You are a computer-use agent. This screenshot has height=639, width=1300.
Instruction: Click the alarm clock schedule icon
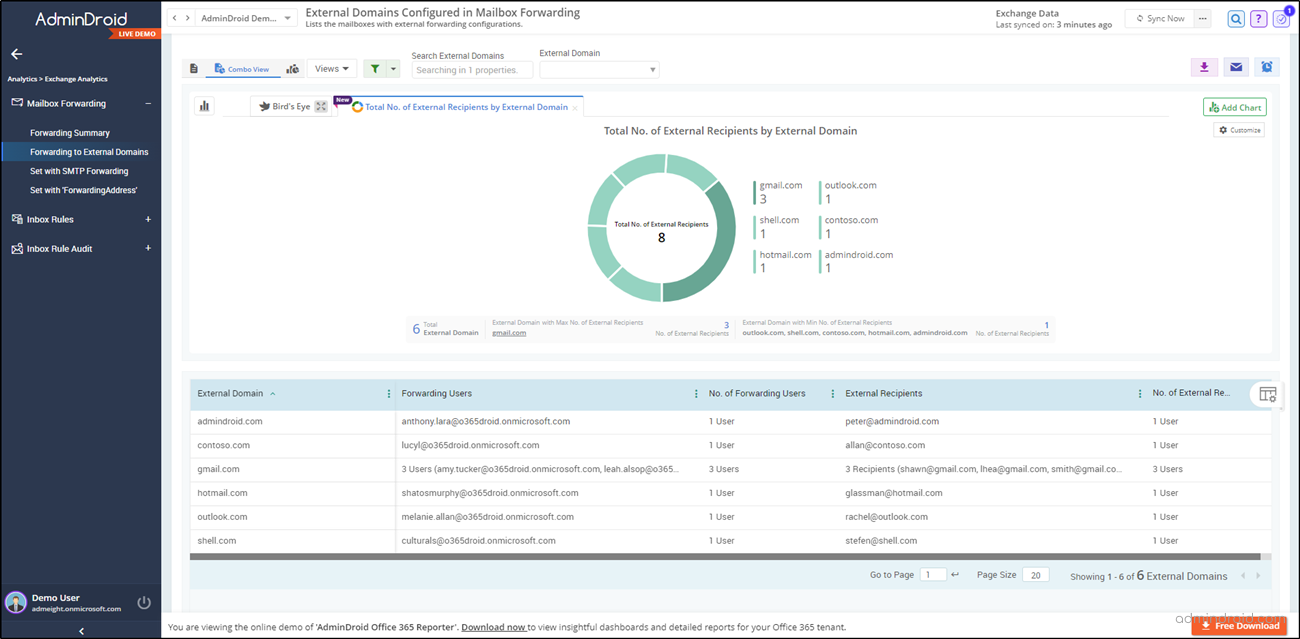pyautogui.click(x=1267, y=67)
